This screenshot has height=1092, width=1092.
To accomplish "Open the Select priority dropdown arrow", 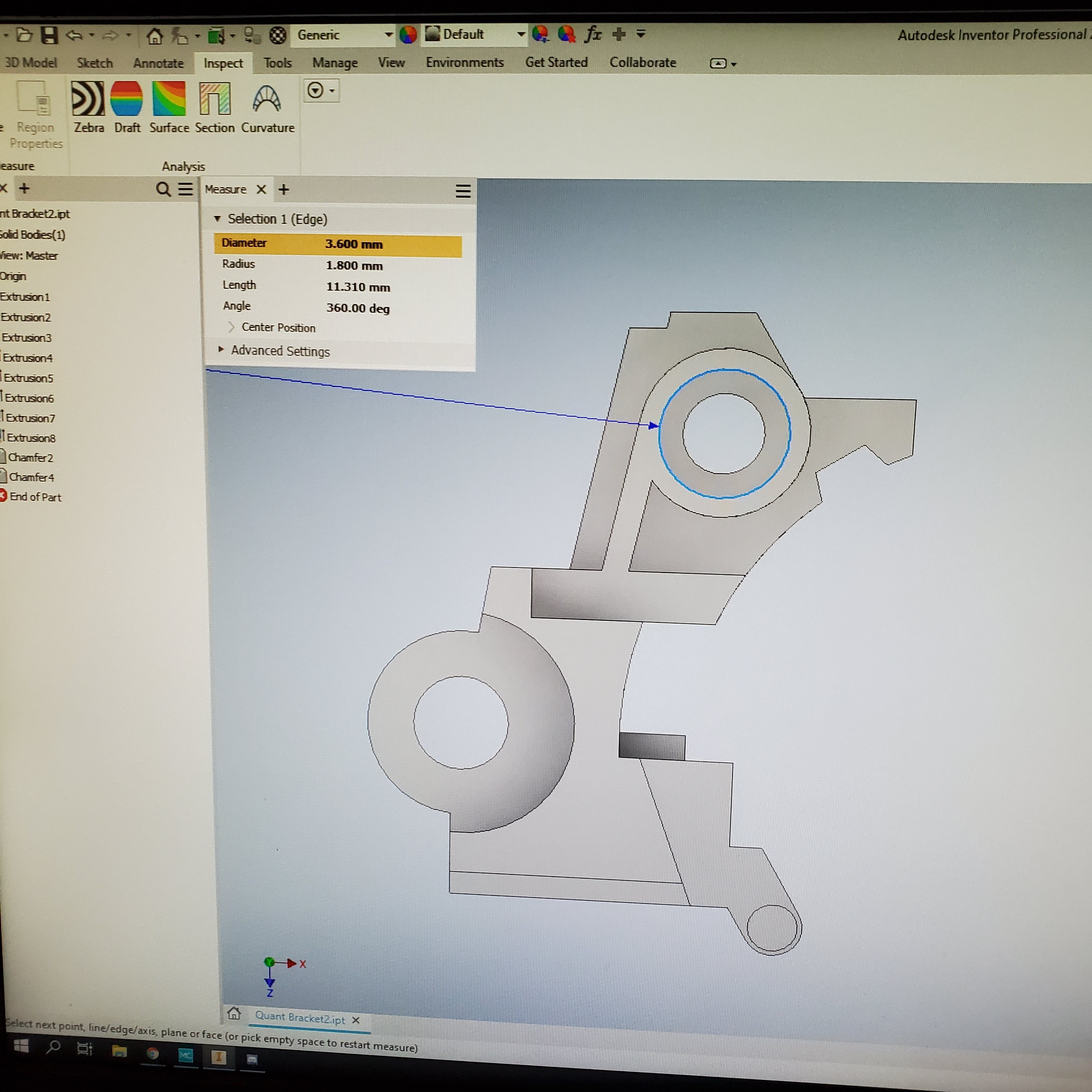I will tap(232, 36).
